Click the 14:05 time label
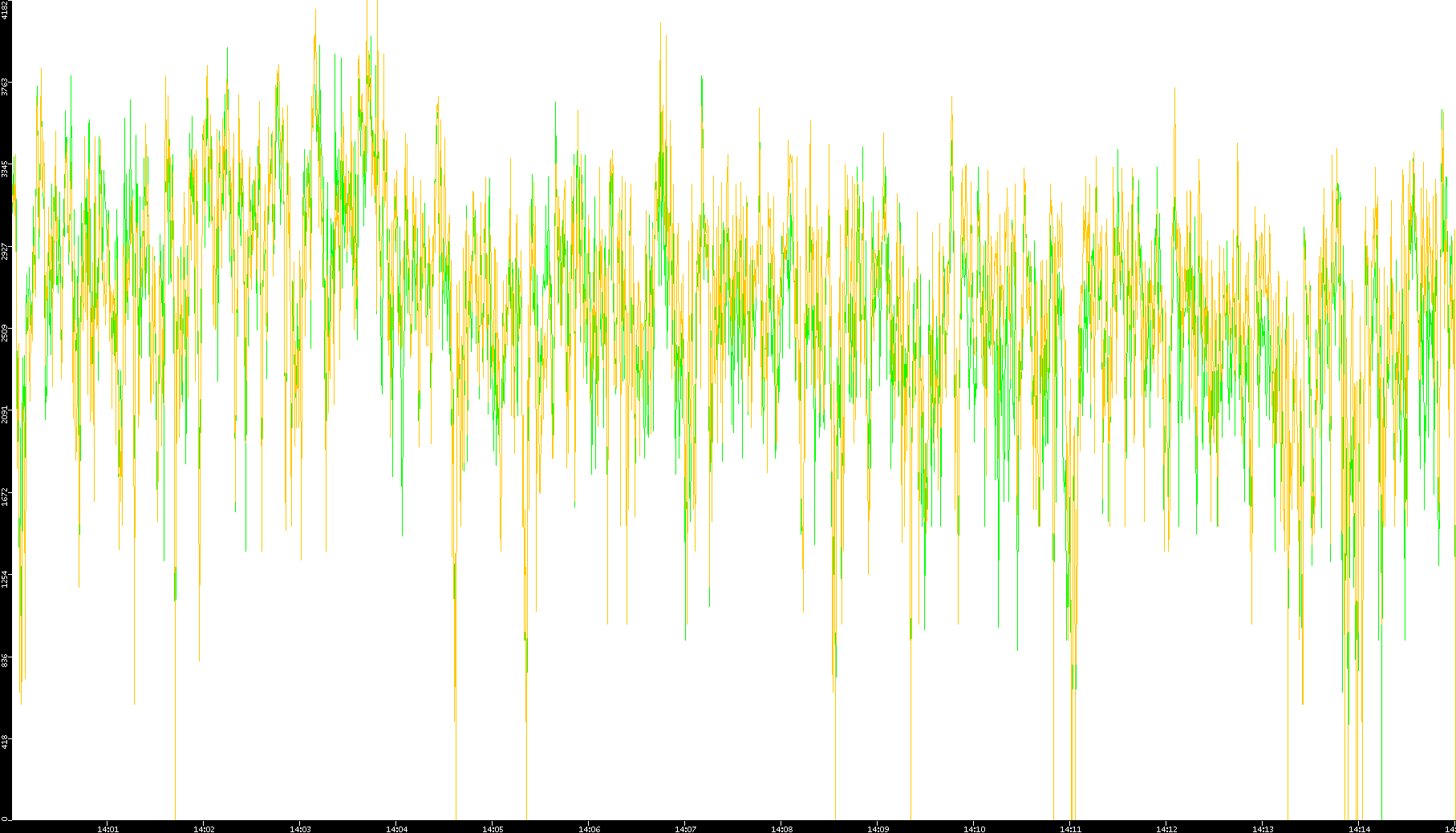The width and height of the screenshot is (1456, 833). tap(493, 829)
